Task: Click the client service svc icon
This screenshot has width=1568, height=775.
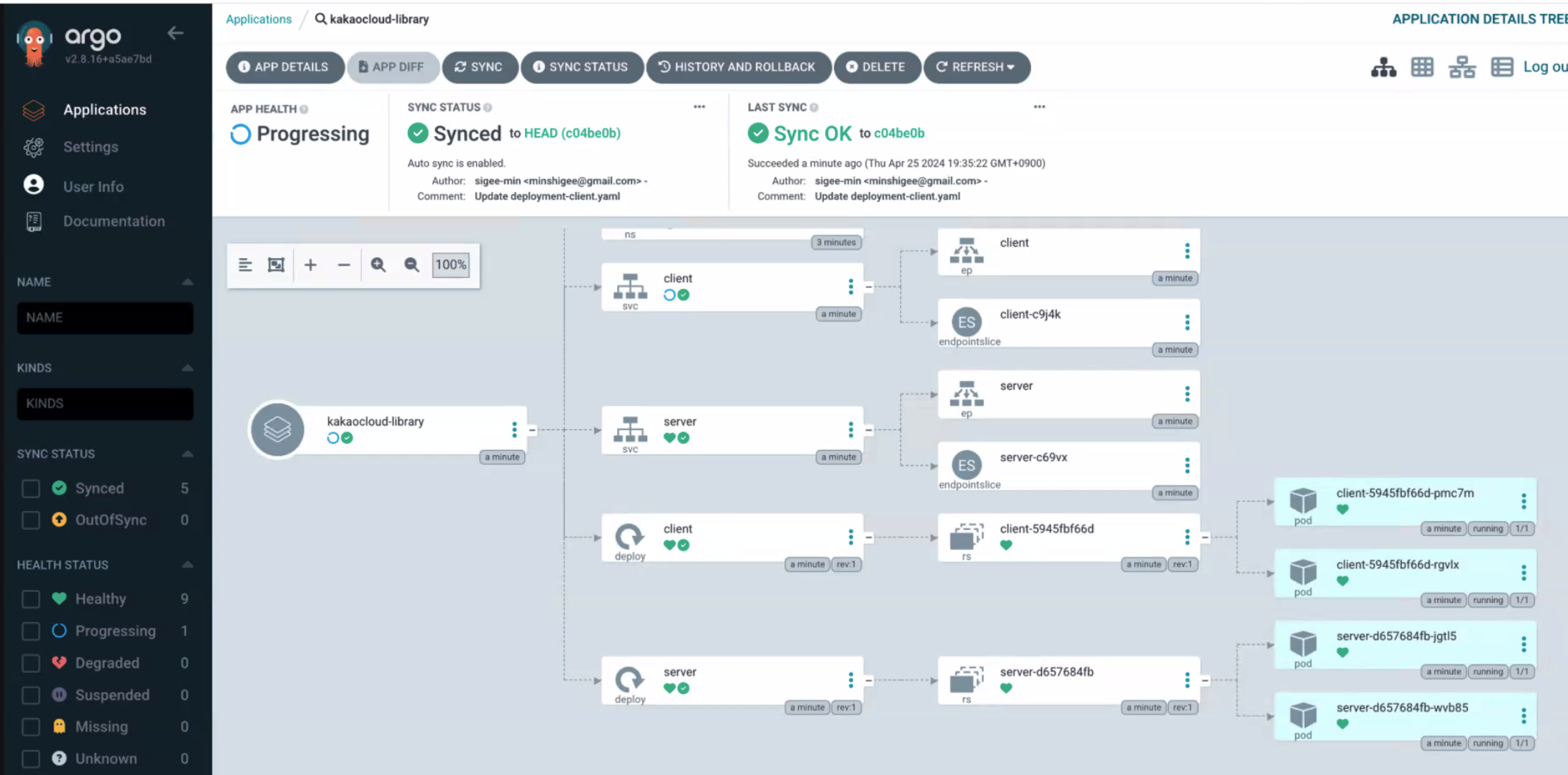Action: [630, 286]
